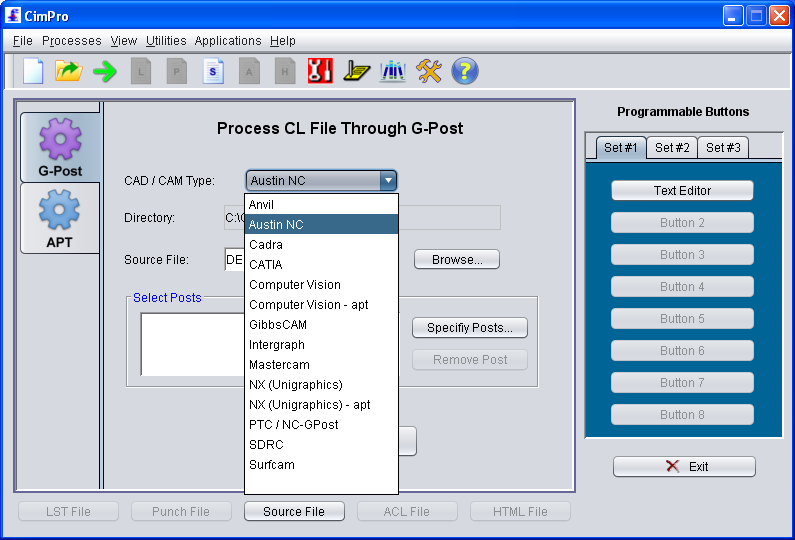The width and height of the screenshot is (795, 540).
Task: Click the new blank document toolbar icon
Action: [x=33, y=71]
